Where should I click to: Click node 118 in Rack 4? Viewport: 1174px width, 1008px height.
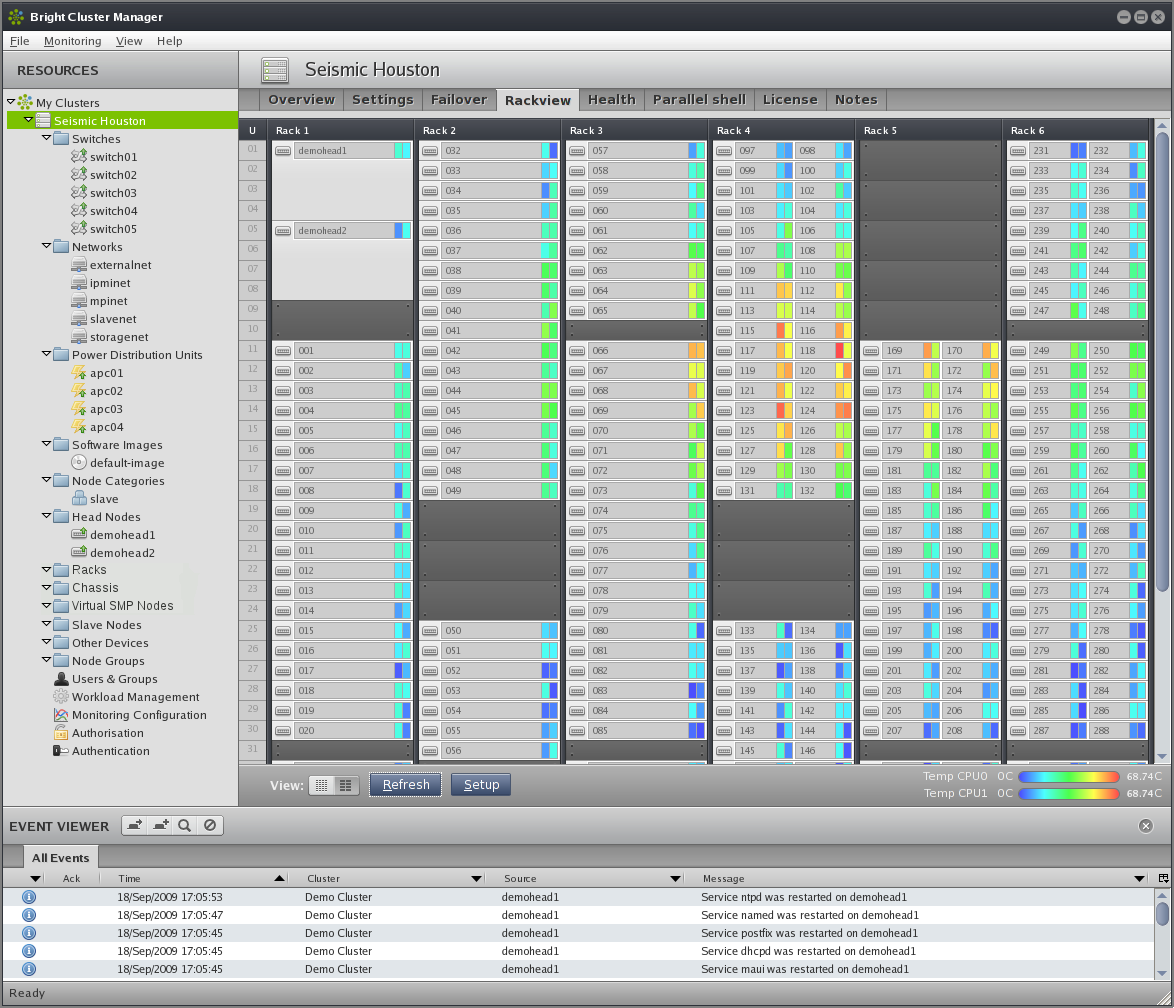(x=823, y=350)
